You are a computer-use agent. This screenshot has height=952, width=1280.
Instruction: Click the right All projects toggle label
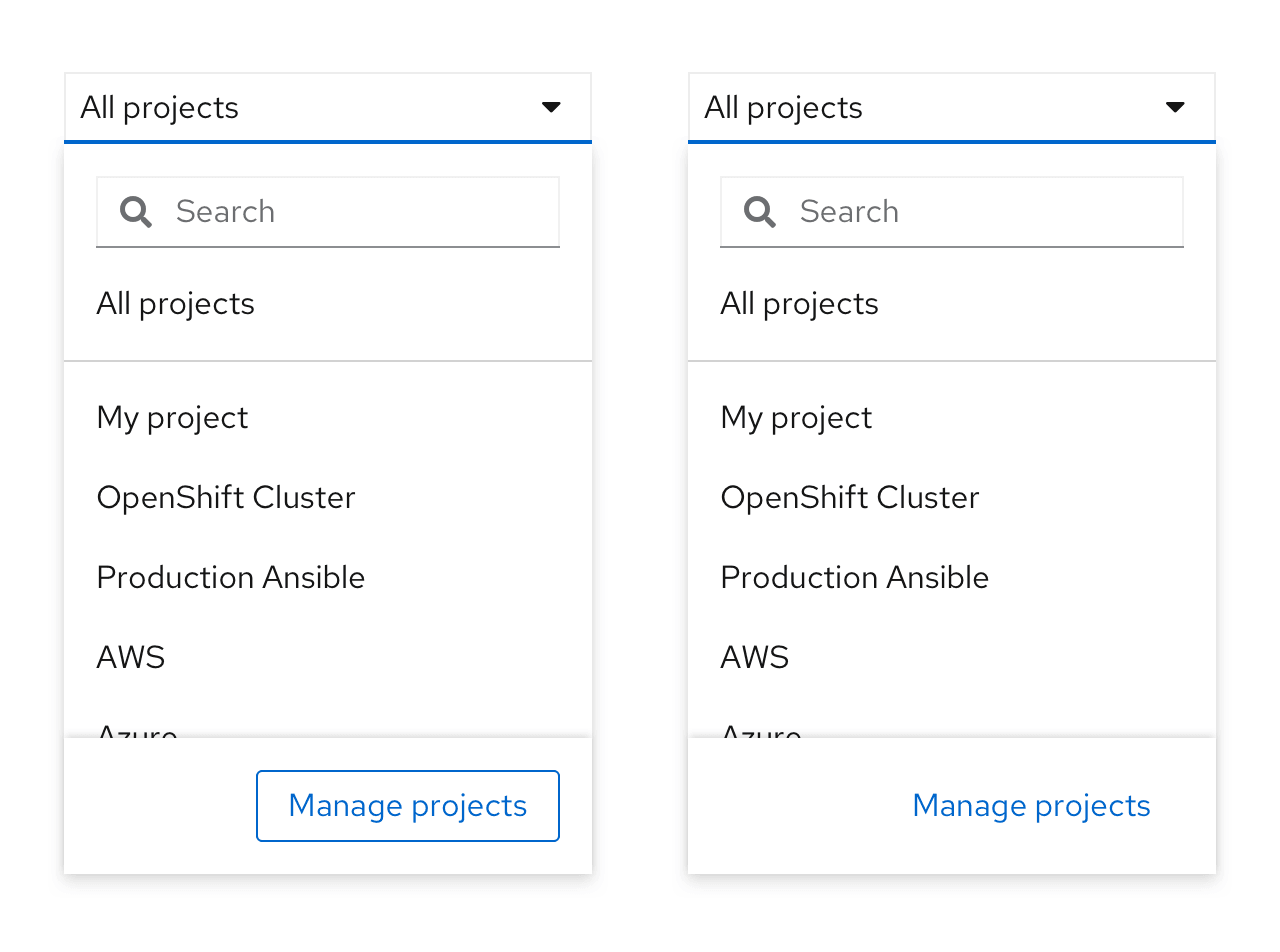784,108
